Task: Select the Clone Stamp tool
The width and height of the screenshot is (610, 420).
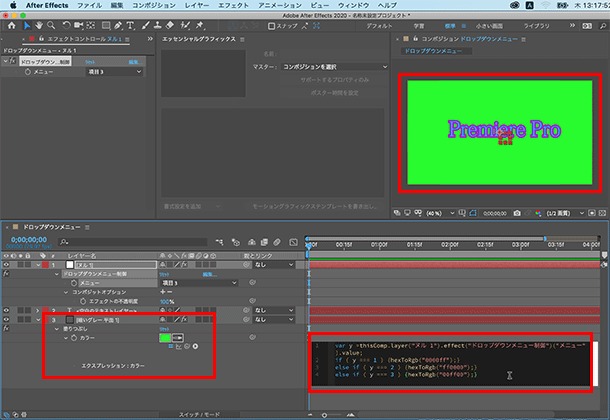Action: (x=158, y=26)
